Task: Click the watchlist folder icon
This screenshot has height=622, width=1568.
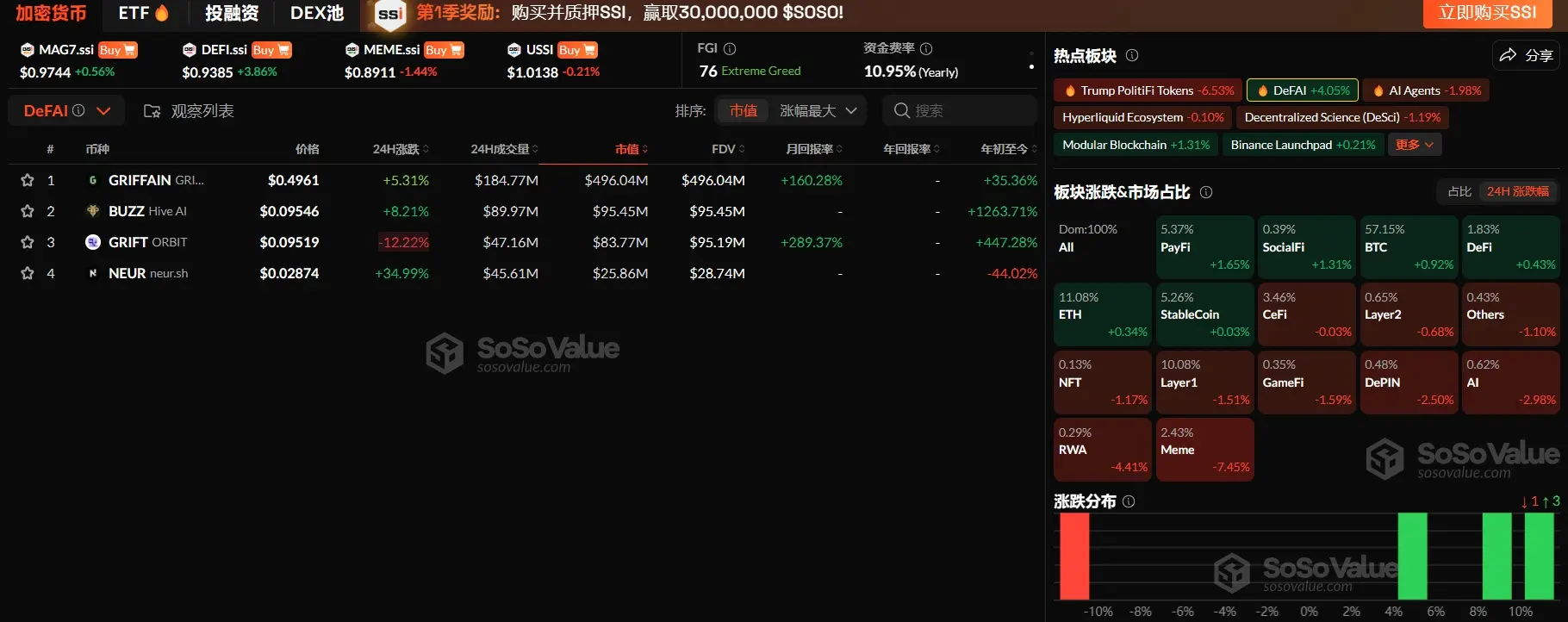Action: click(x=152, y=111)
